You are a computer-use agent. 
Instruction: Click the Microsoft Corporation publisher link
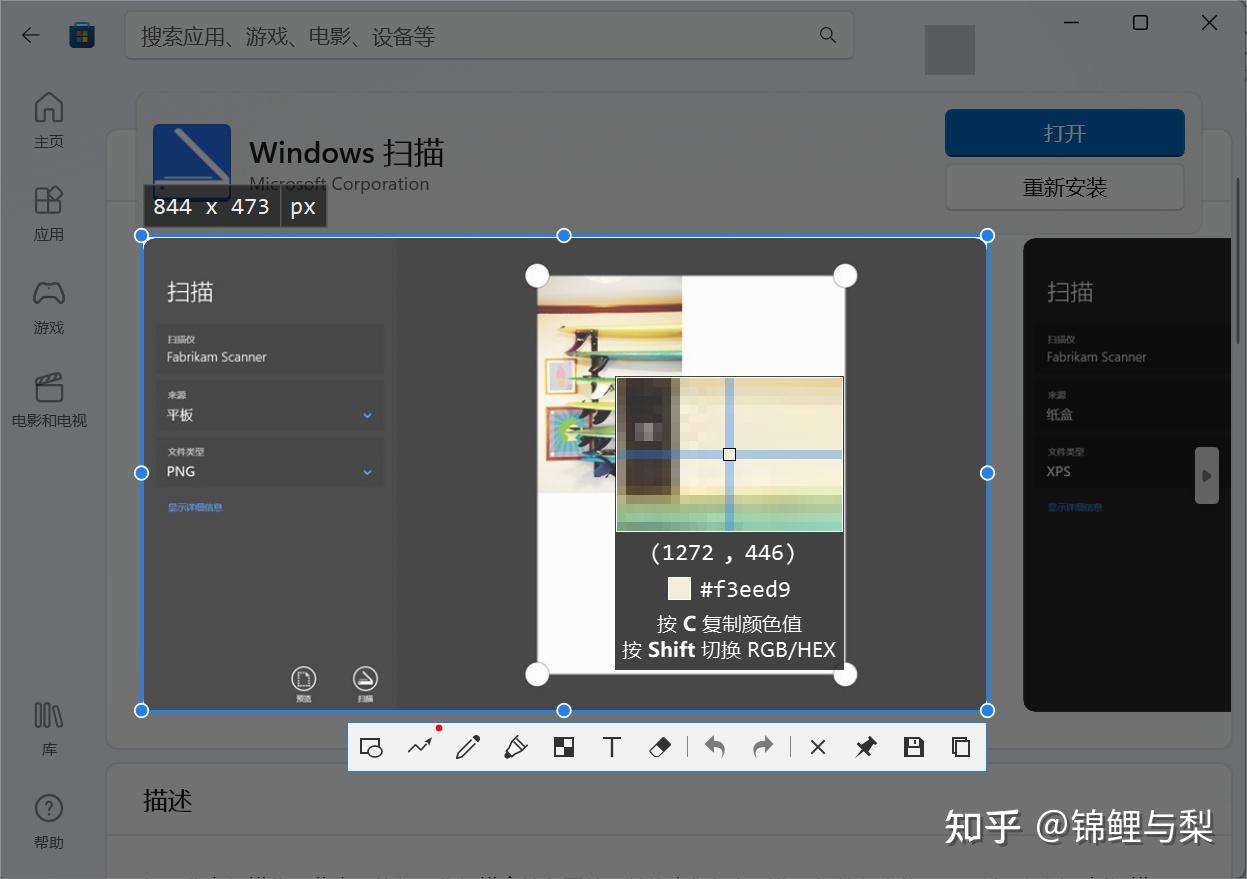pos(339,184)
